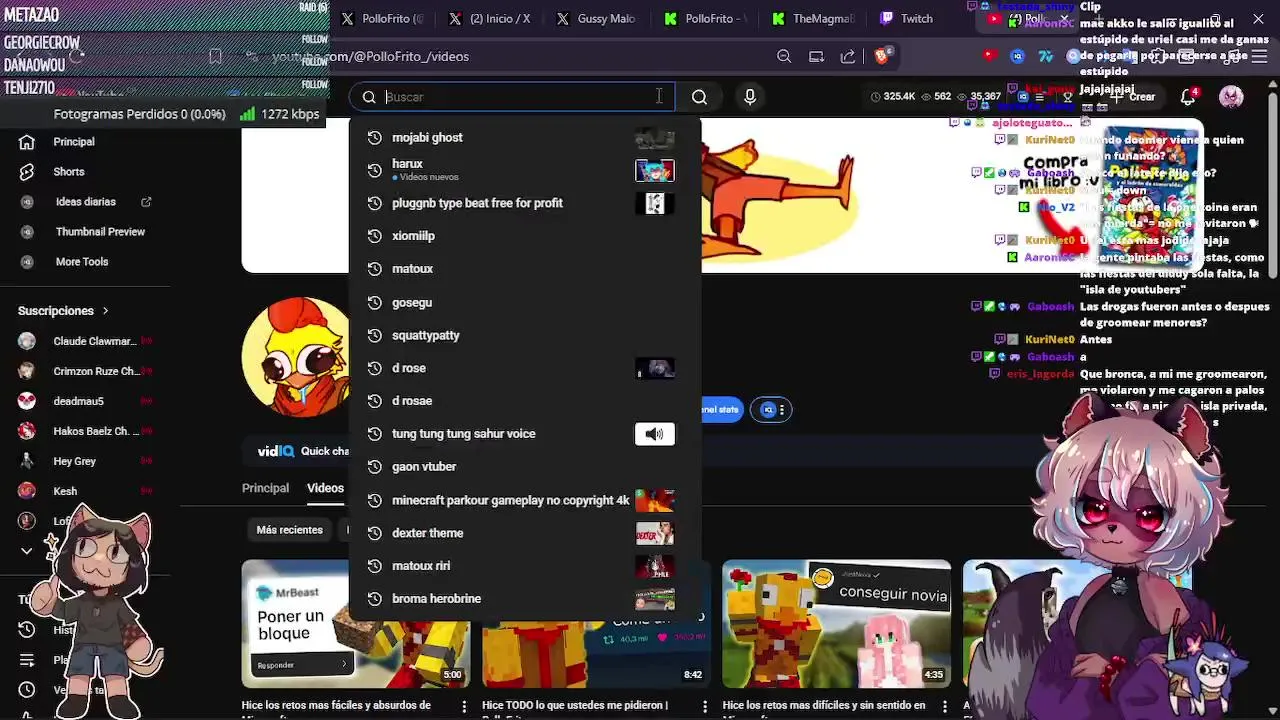
Task: Open more options for the first video
Action: coord(463,707)
